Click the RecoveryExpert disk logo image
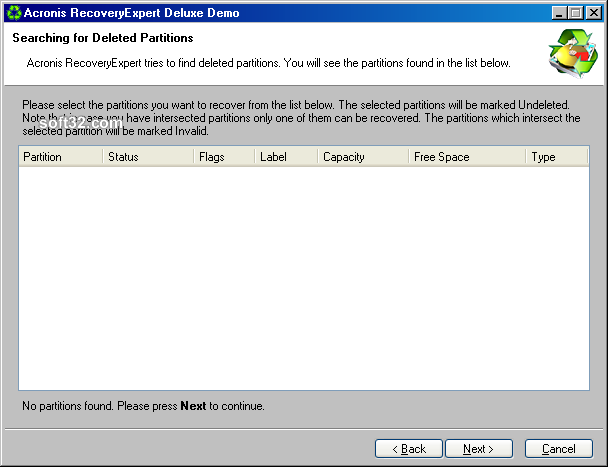Image resolution: width=608 pixels, height=467 pixels. (x=573, y=53)
